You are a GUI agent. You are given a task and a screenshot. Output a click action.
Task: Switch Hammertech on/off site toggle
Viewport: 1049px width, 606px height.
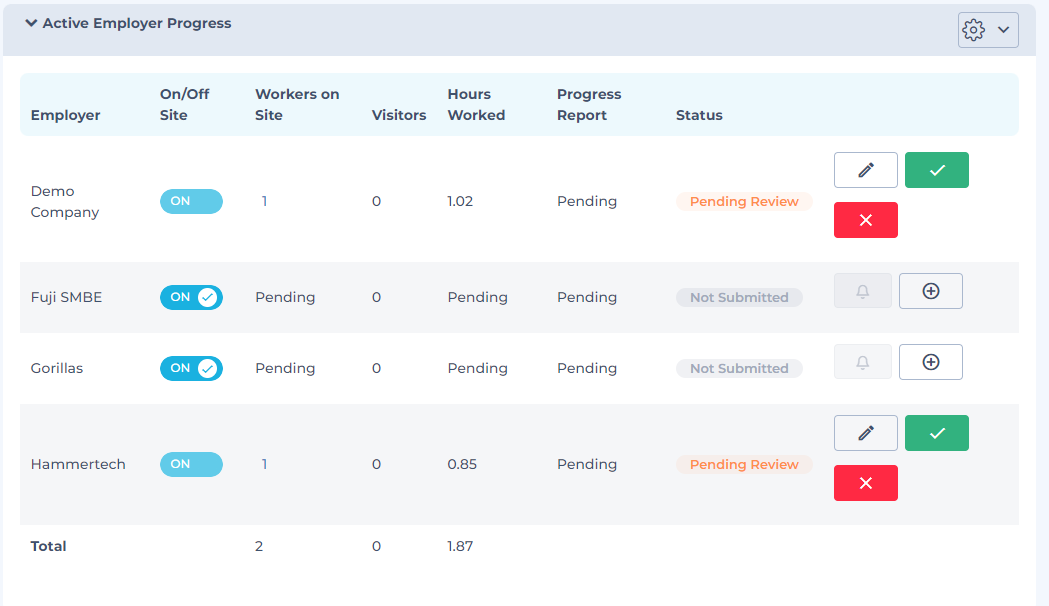(x=191, y=464)
